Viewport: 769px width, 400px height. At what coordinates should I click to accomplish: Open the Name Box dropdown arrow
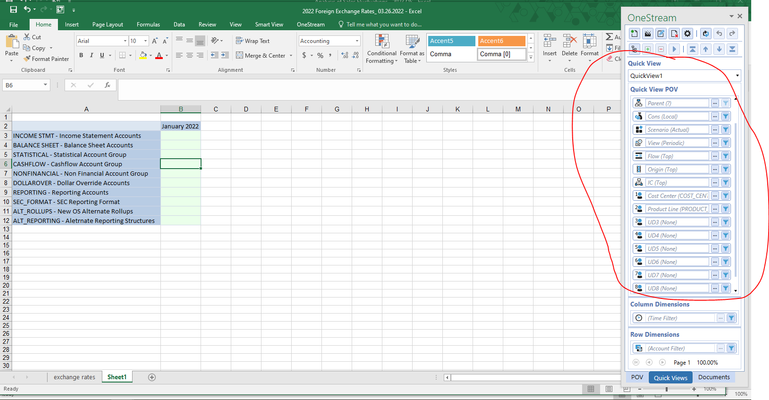tap(45, 85)
